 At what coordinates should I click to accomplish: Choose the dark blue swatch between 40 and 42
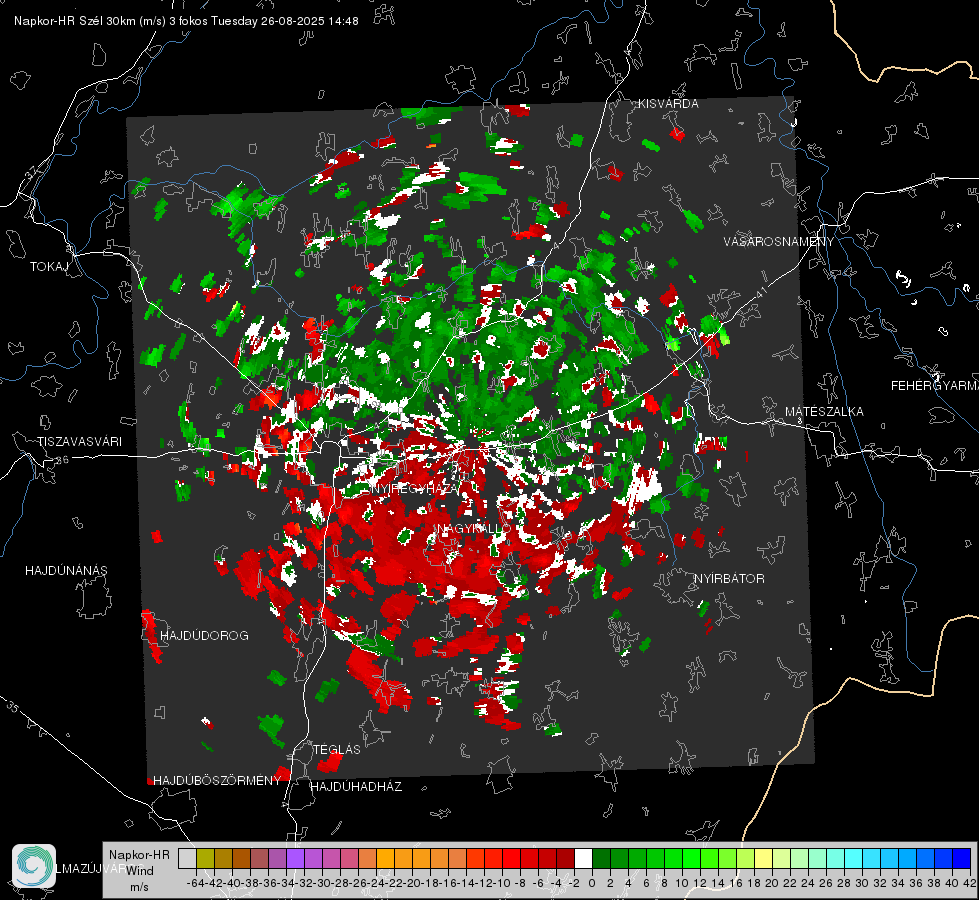coord(962,858)
